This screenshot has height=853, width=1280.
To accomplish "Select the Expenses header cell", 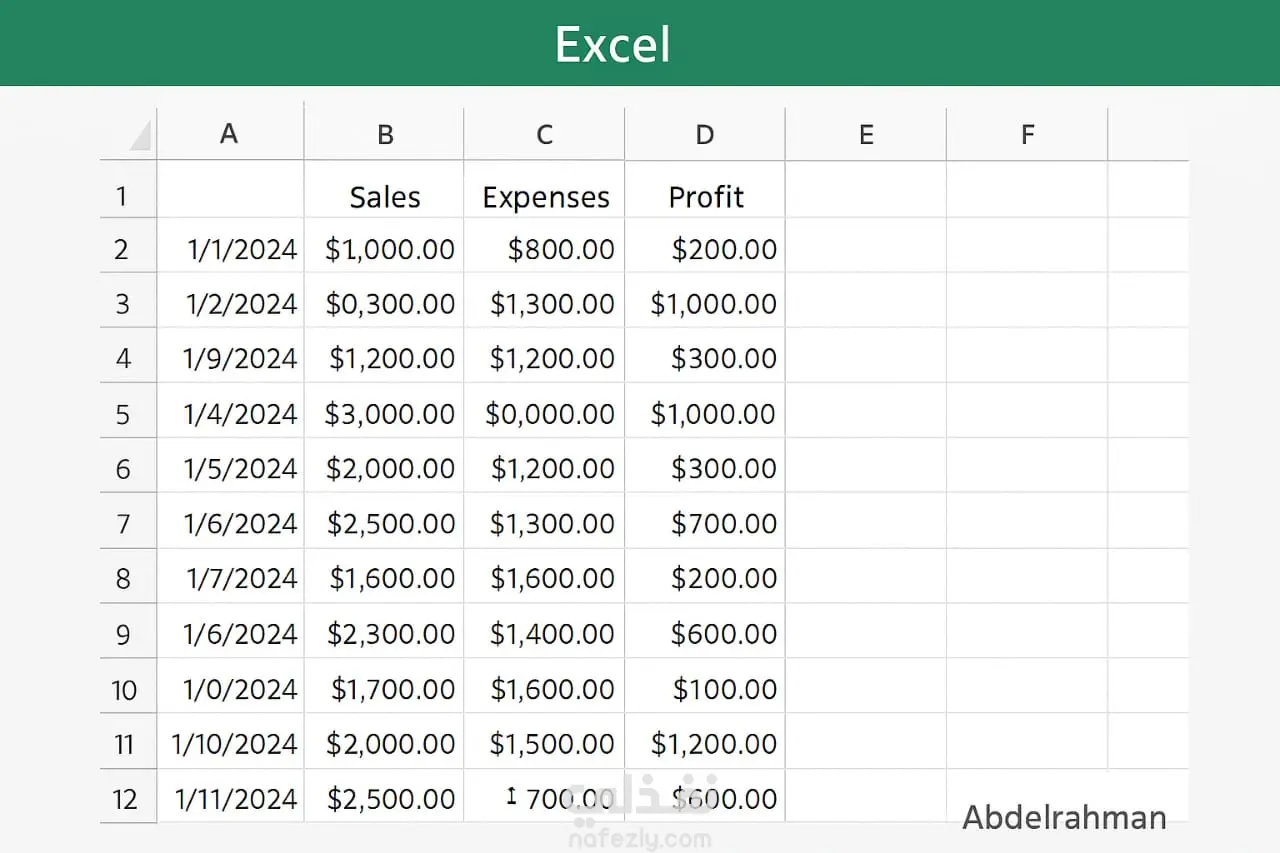I will (x=545, y=197).
